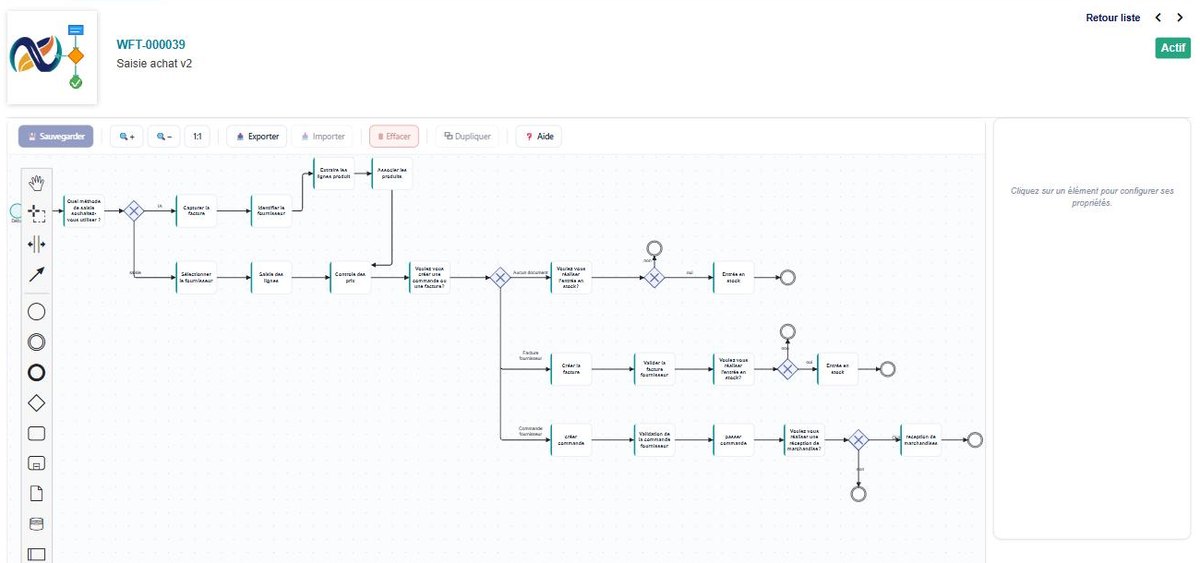Follow the Retour liste link
This screenshot has width=1200, height=563.
1113,18
